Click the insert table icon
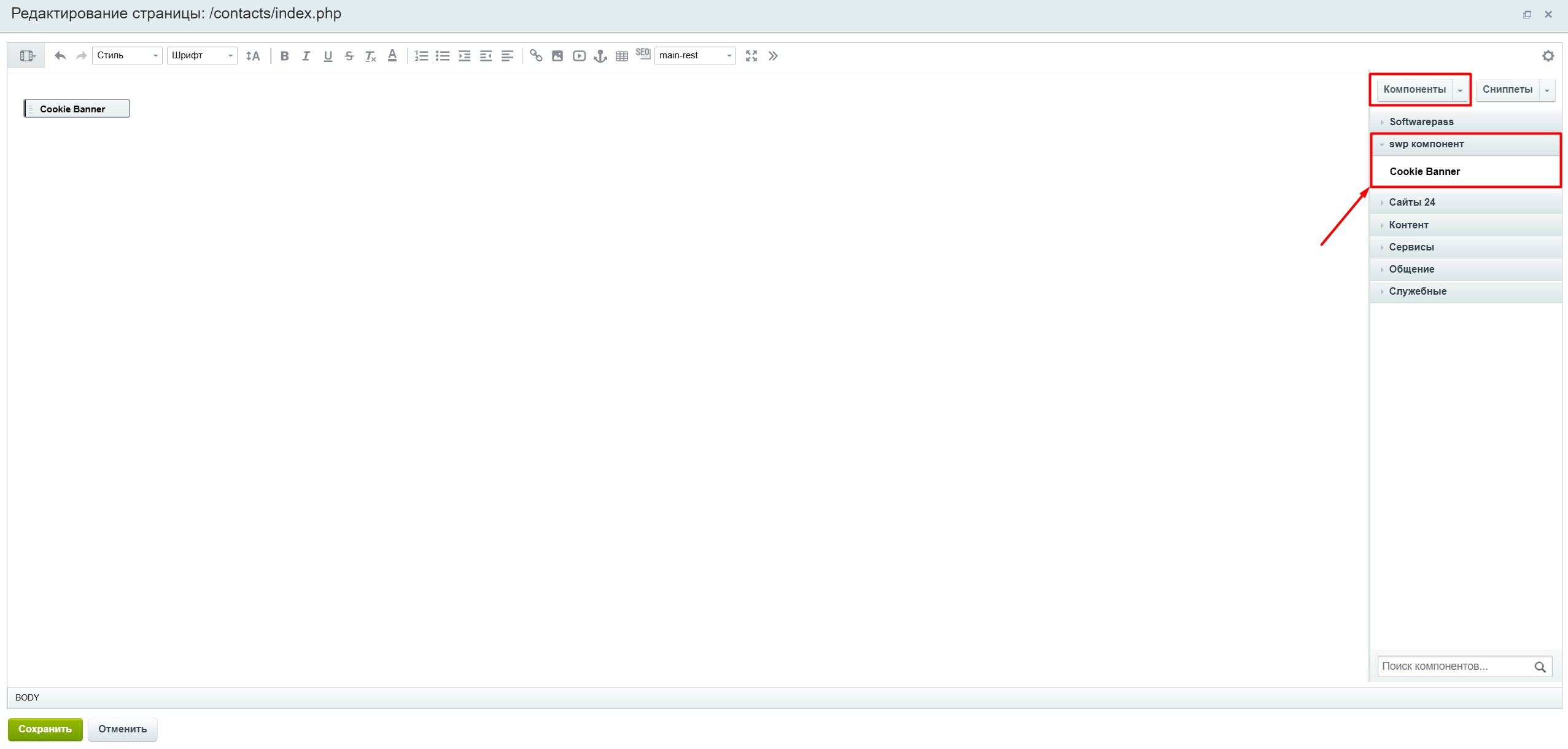 (622, 56)
